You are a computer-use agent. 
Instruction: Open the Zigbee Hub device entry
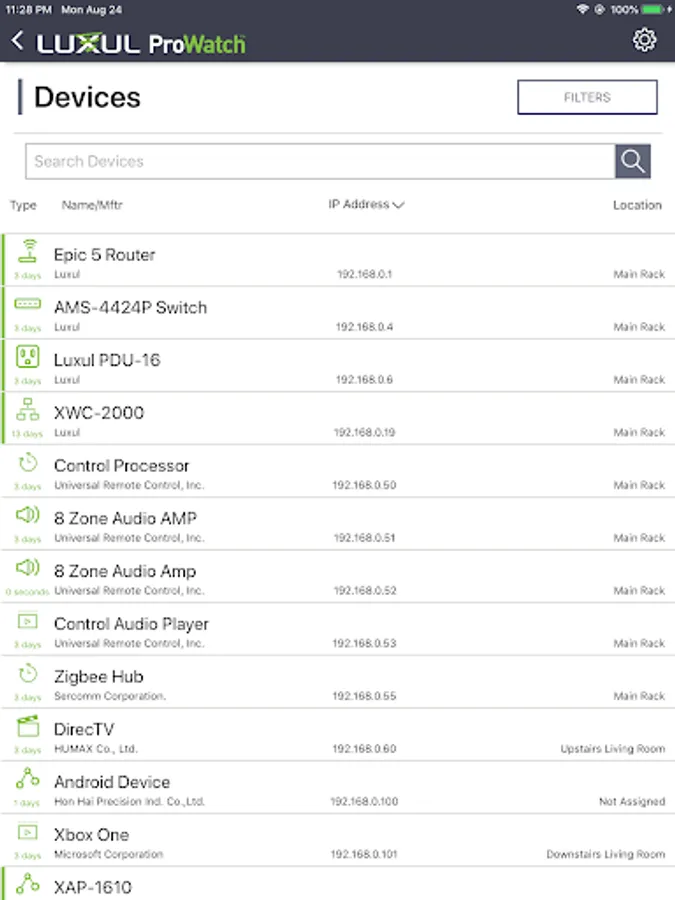click(x=99, y=677)
